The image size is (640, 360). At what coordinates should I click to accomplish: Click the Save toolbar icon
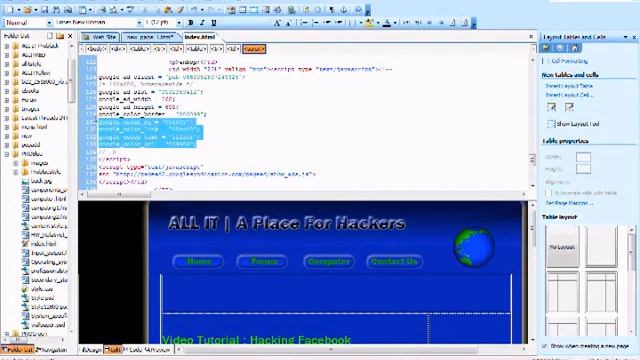pos(45,9)
